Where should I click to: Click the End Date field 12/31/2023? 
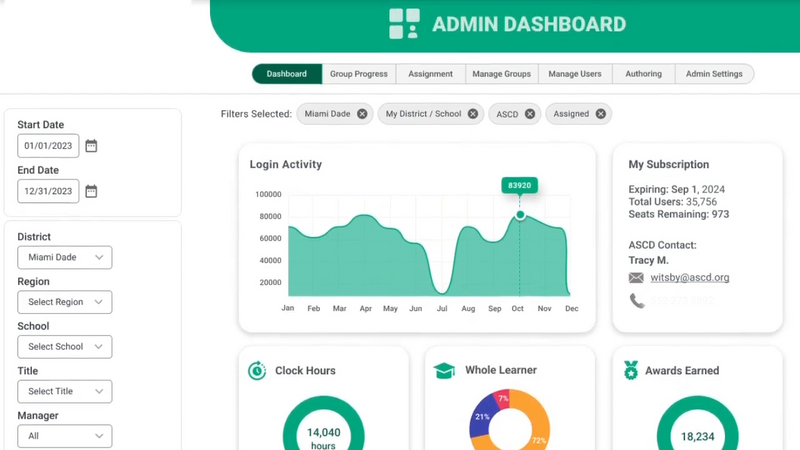48,191
